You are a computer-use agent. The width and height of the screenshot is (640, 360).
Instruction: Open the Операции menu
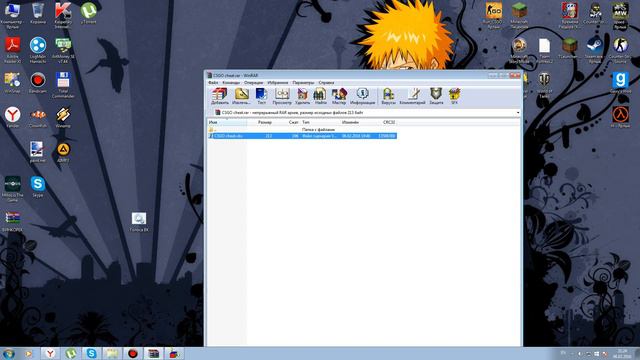tap(253, 83)
